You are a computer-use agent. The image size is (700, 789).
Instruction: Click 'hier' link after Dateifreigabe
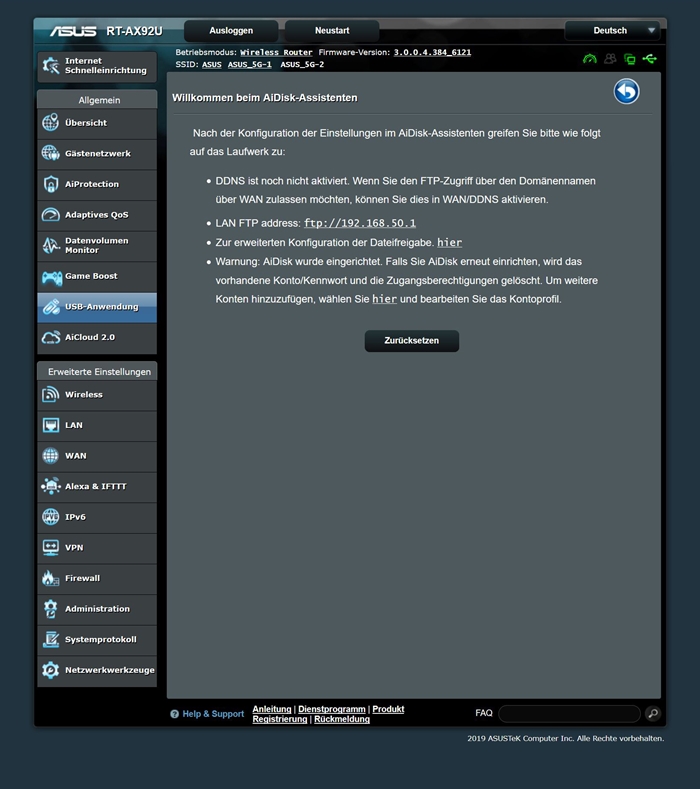coord(449,243)
